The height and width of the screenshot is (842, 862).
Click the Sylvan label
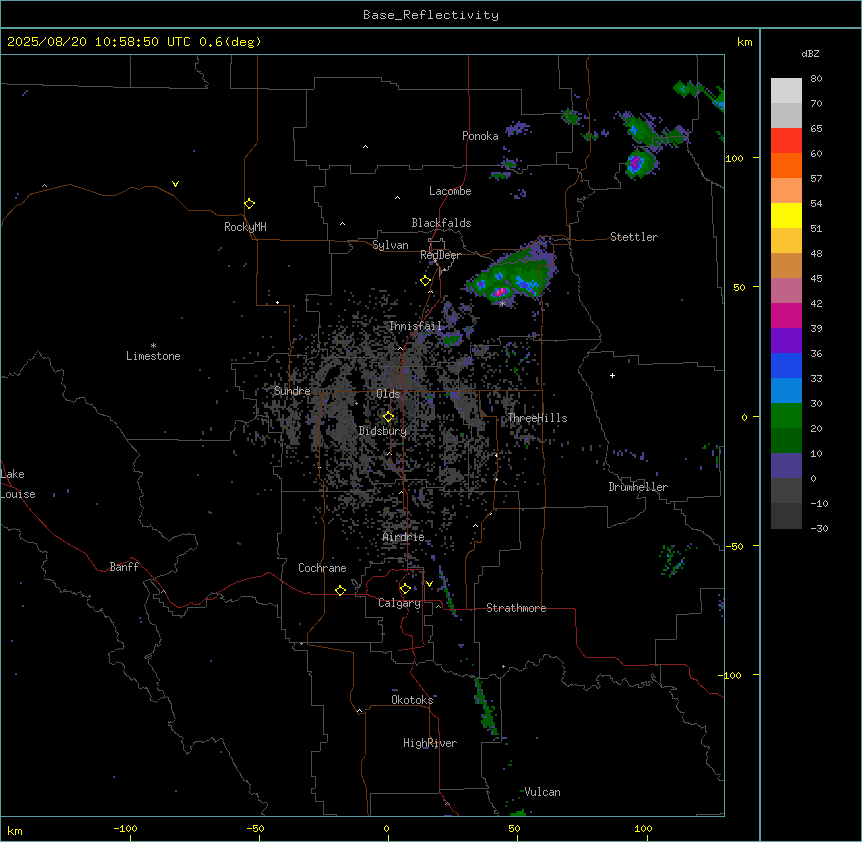coord(390,245)
